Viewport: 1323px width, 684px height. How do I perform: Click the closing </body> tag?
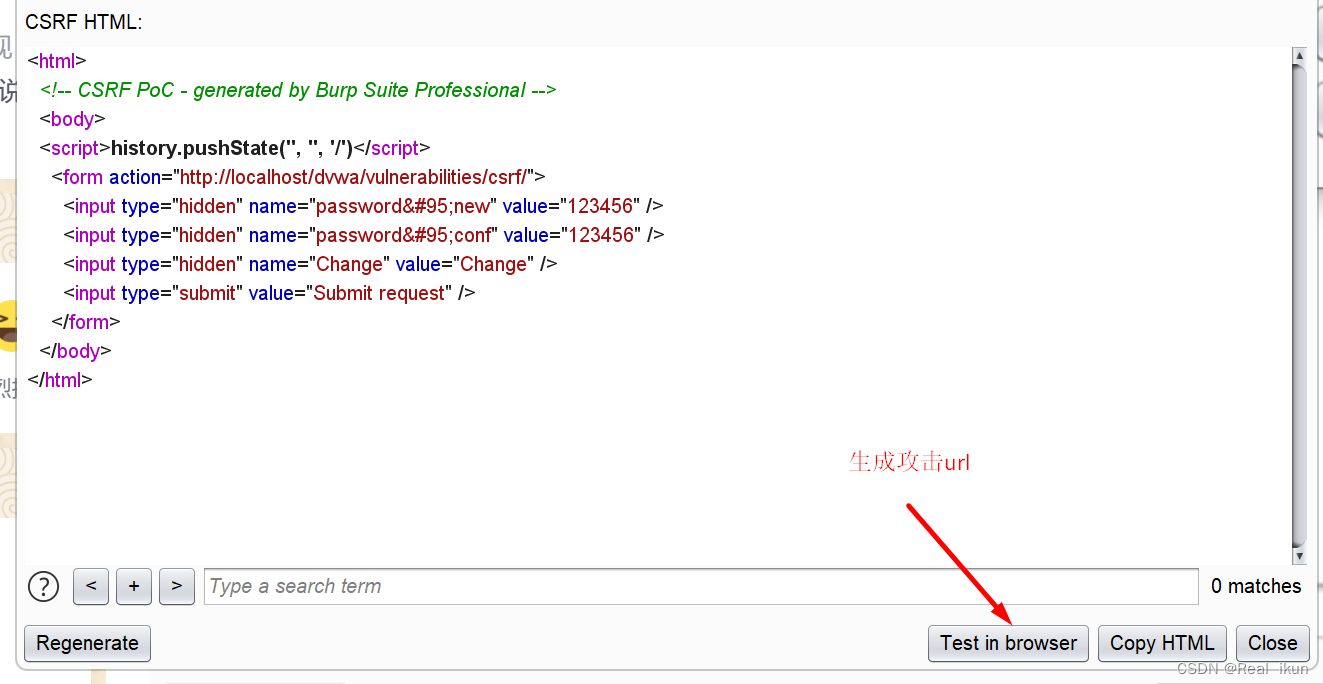(75, 351)
